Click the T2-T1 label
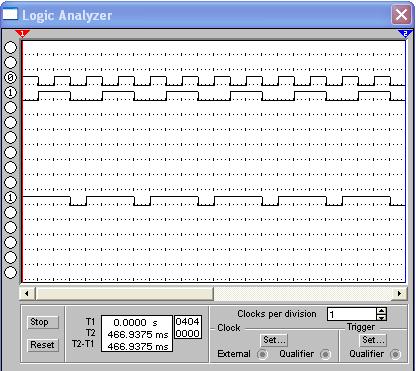The height and width of the screenshot is (371, 416). (x=83, y=344)
